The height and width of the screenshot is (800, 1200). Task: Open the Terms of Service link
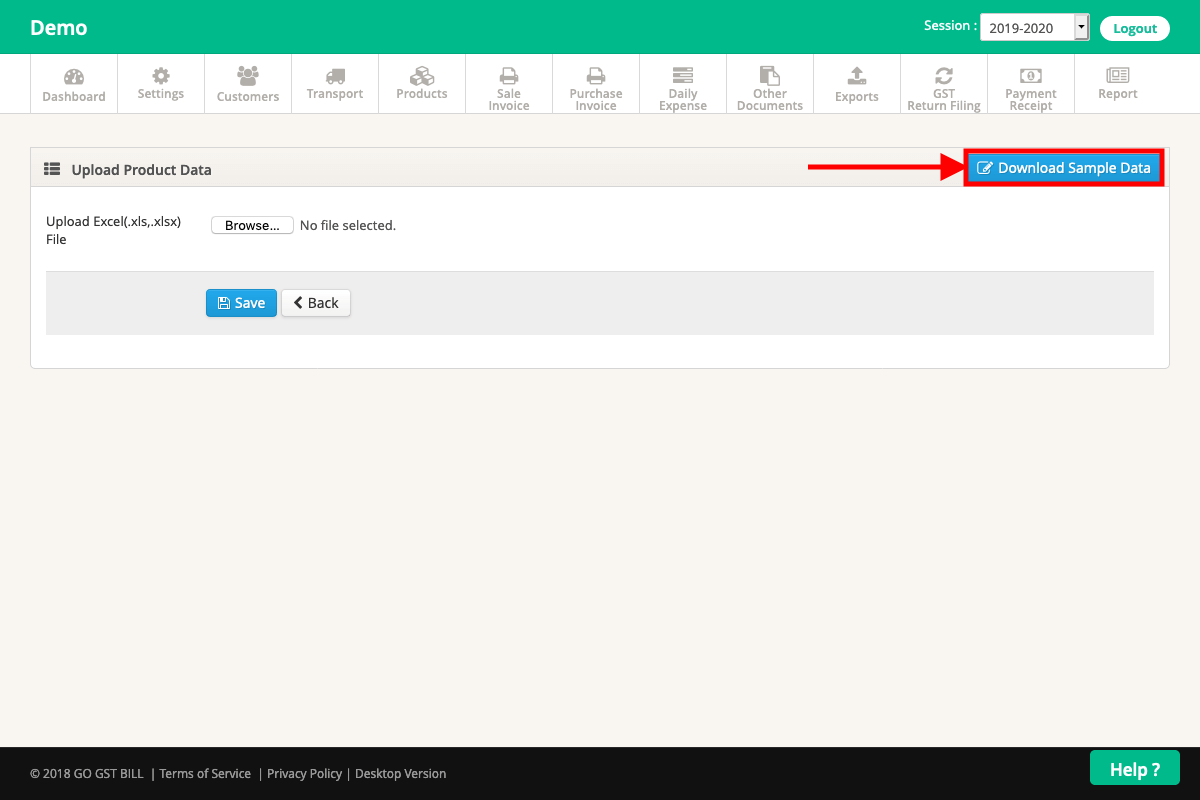[204, 773]
